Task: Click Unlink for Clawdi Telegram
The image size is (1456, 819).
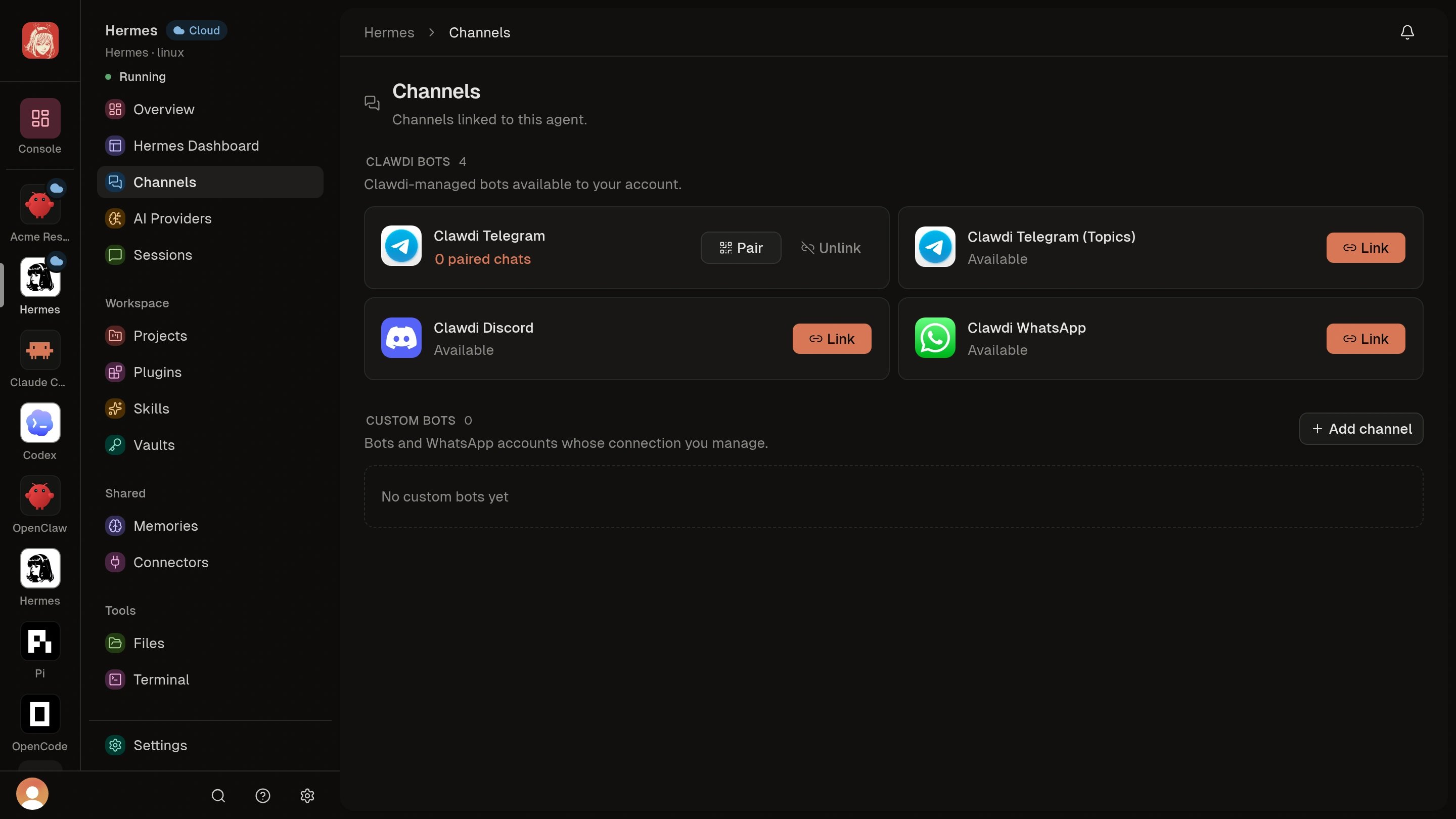Action: (x=831, y=248)
